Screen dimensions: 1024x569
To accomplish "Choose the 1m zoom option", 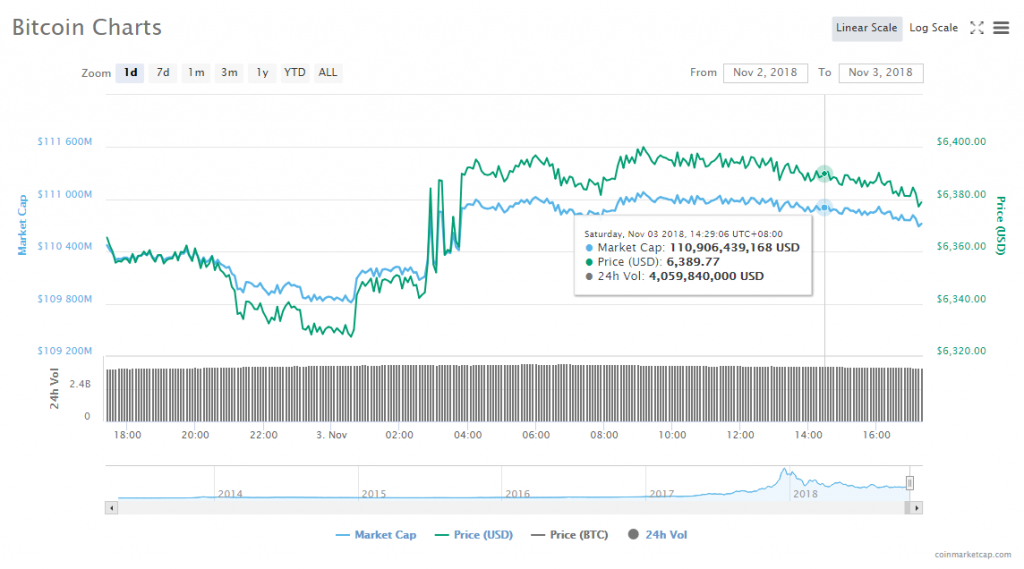I will (x=196, y=73).
